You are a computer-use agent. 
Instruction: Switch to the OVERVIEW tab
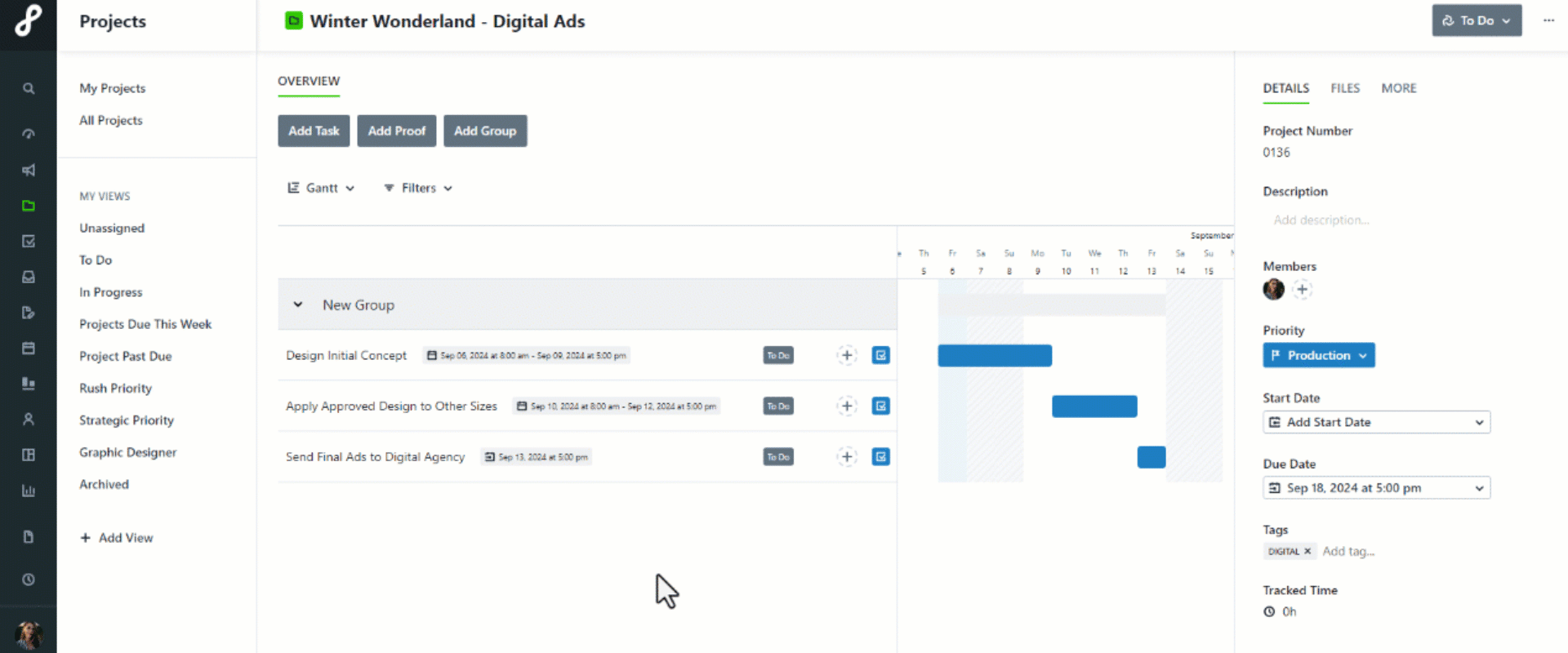click(x=309, y=81)
